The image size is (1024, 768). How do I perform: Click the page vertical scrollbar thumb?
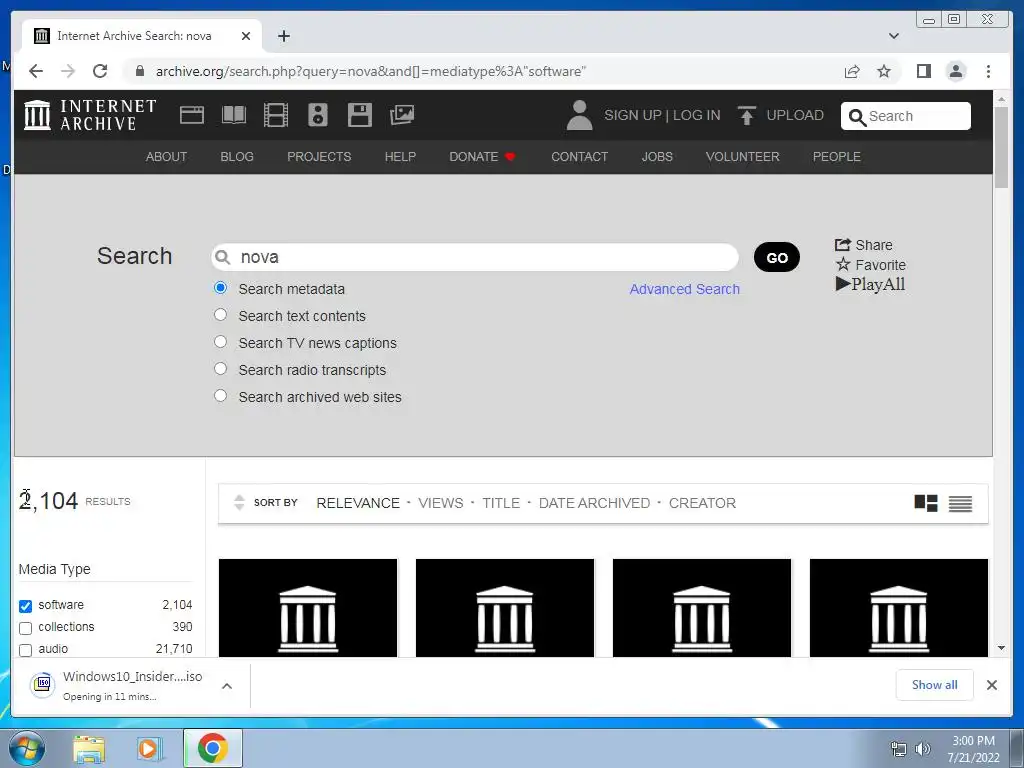[1001, 147]
